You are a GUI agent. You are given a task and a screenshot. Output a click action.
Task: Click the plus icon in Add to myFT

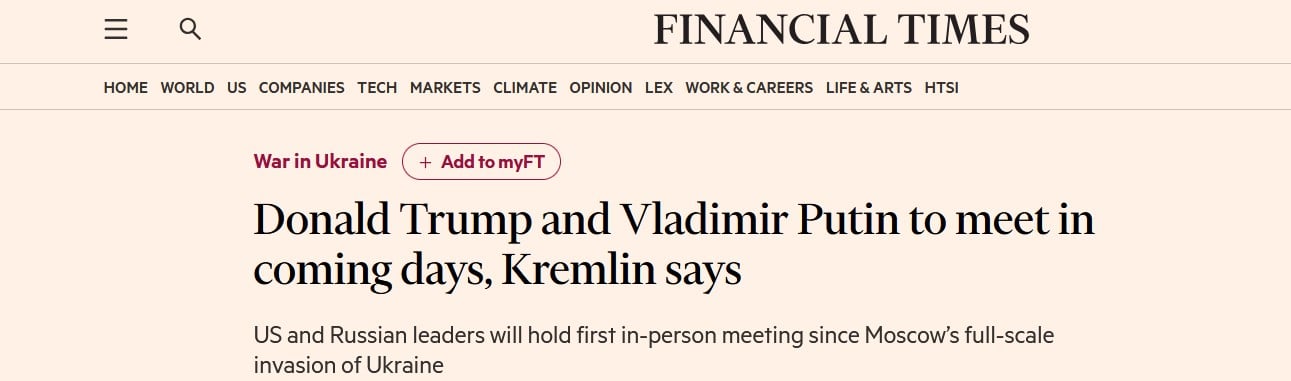(426, 162)
